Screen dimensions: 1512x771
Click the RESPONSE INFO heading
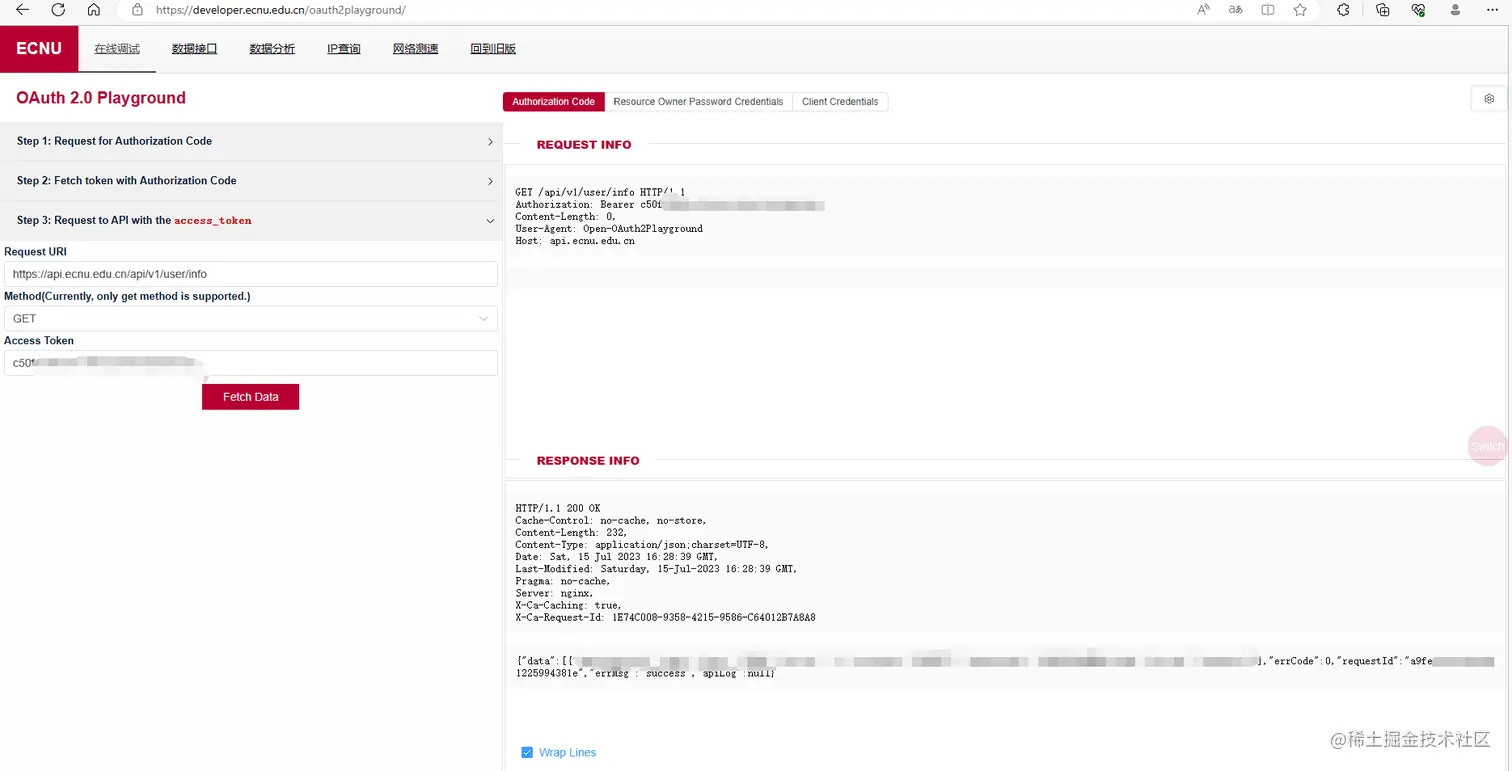click(588, 461)
